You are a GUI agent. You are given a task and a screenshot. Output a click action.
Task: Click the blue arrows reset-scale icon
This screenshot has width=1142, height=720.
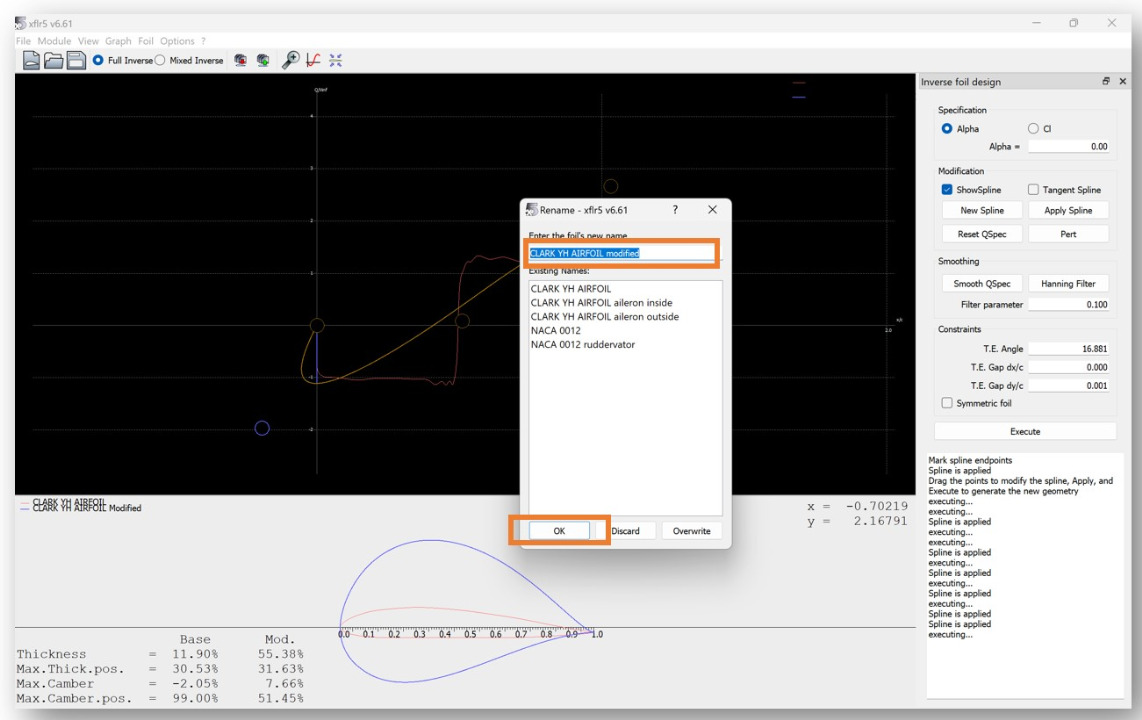[335, 59]
